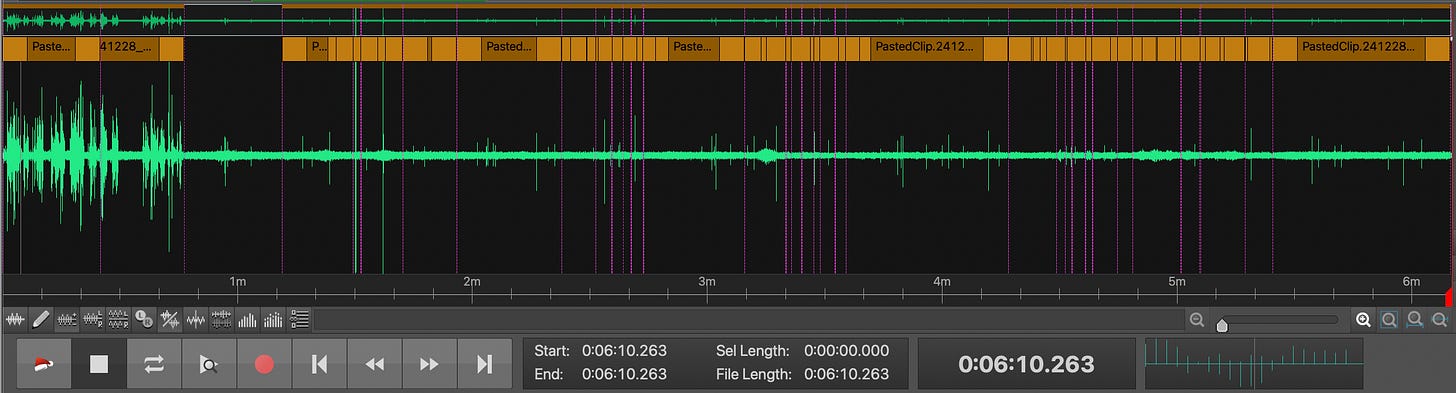1456x393 pixels.
Task: Click the 6m mark on the time ruler
Action: tap(1411, 283)
